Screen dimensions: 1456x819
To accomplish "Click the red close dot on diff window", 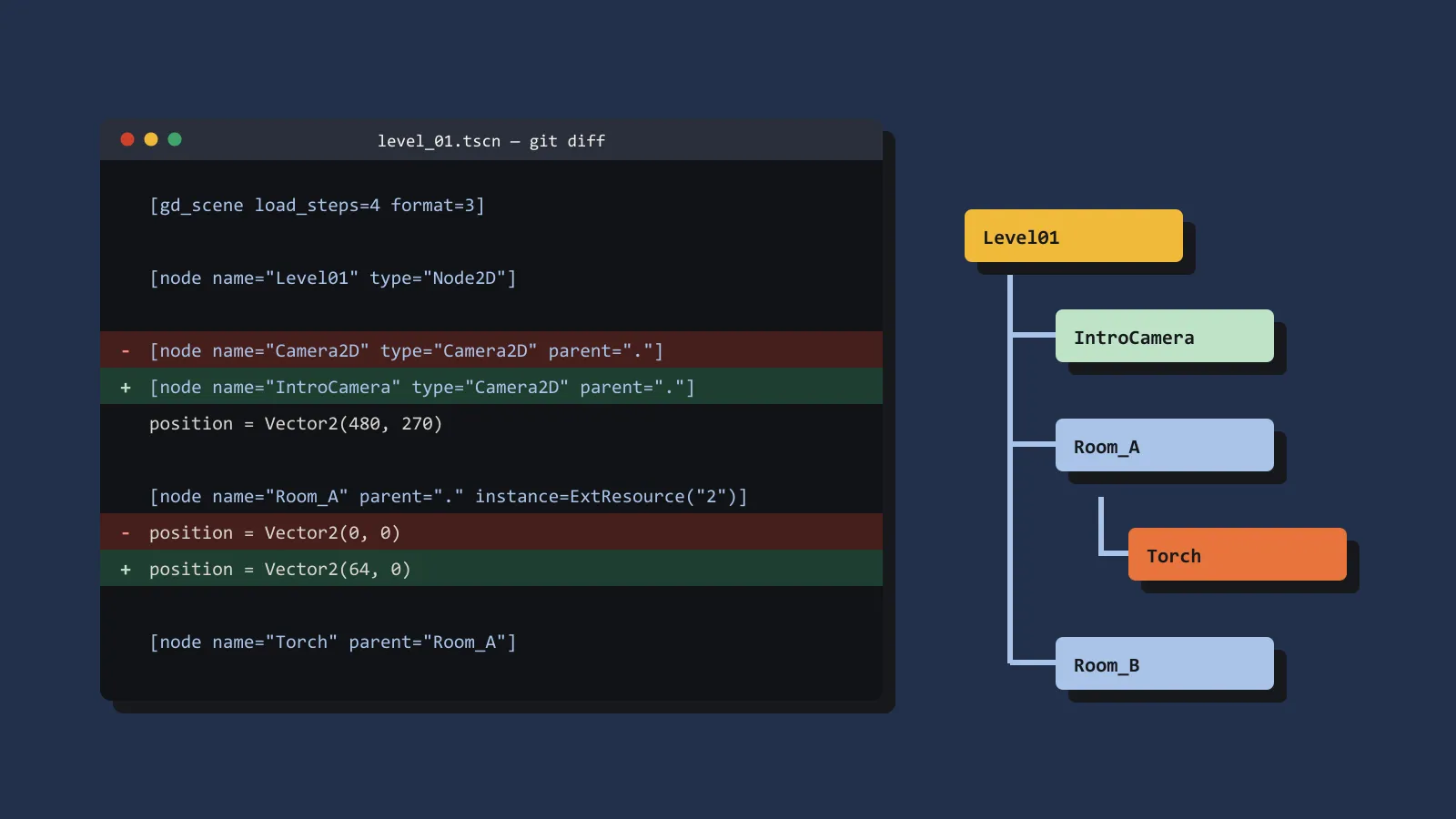I will click(127, 139).
